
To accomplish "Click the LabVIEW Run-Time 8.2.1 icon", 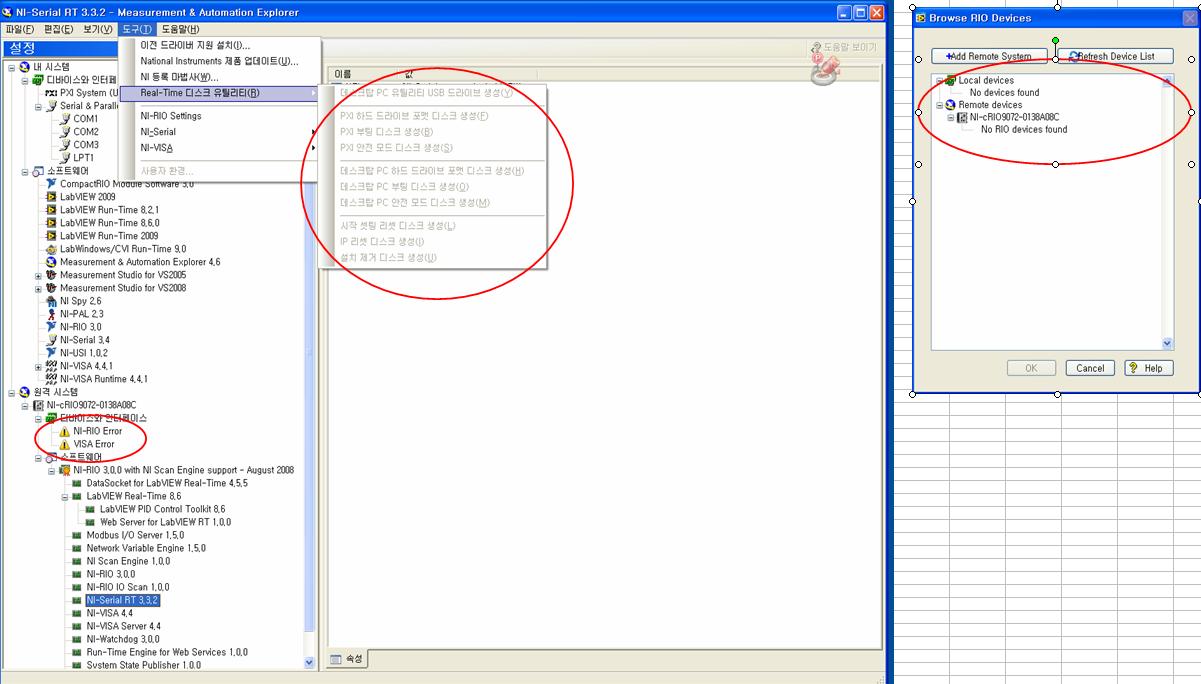I will point(52,210).
